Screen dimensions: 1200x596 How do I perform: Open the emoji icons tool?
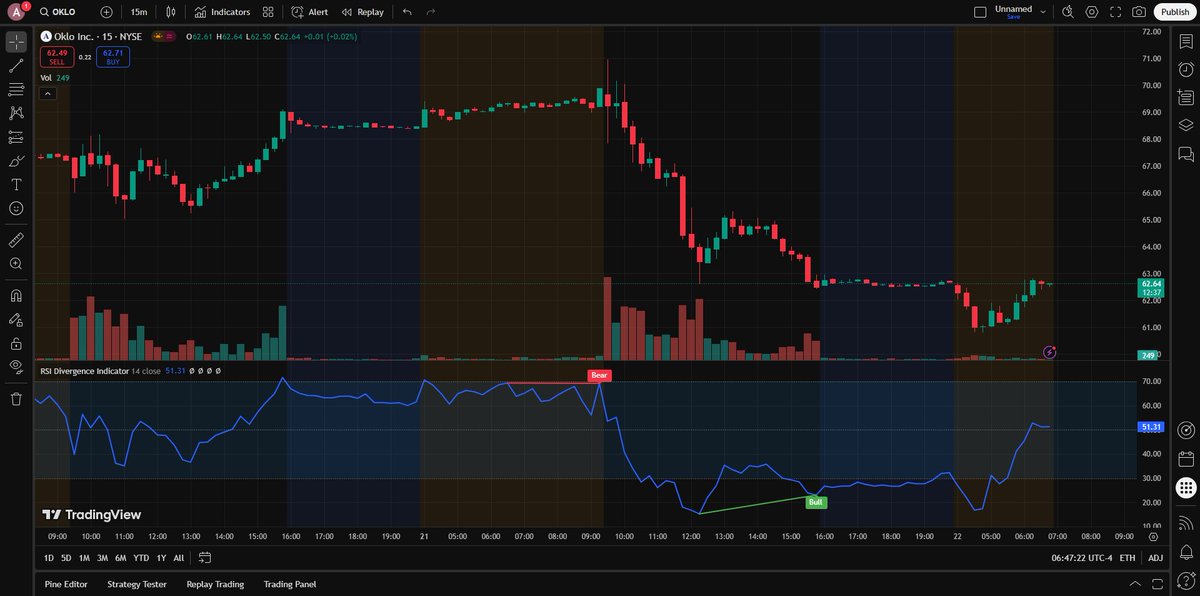(x=16, y=208)
